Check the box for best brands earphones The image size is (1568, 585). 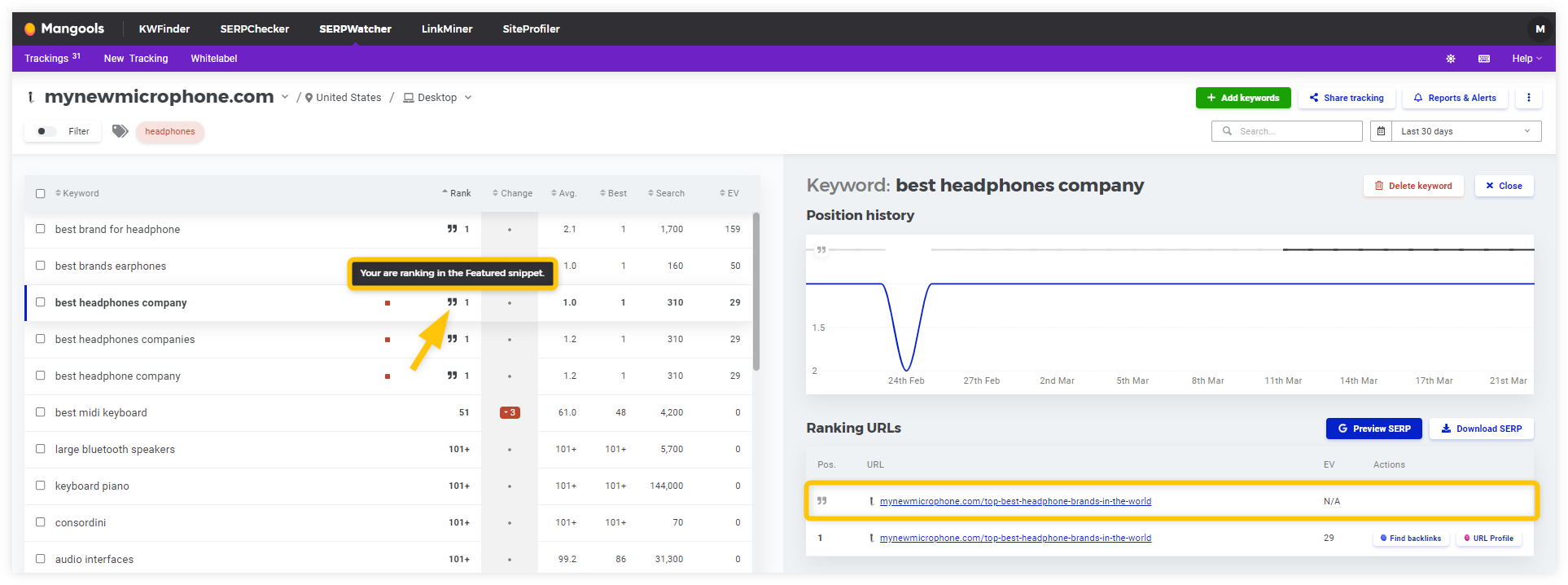[41, 266]
